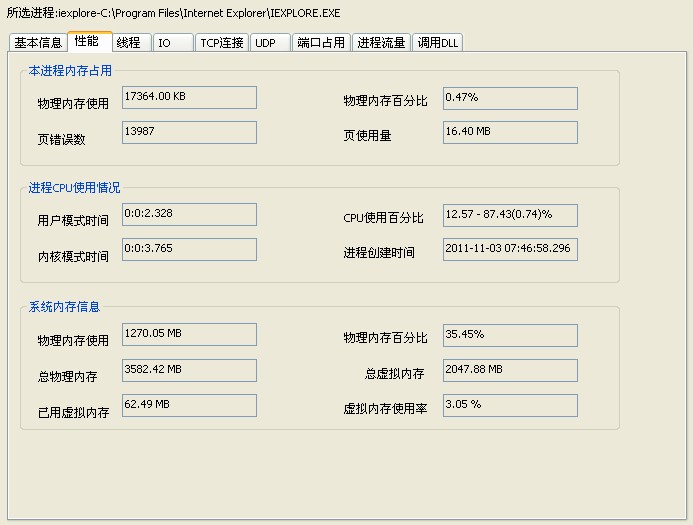Open the 进程流量 tab

click(x=382, y=43)
